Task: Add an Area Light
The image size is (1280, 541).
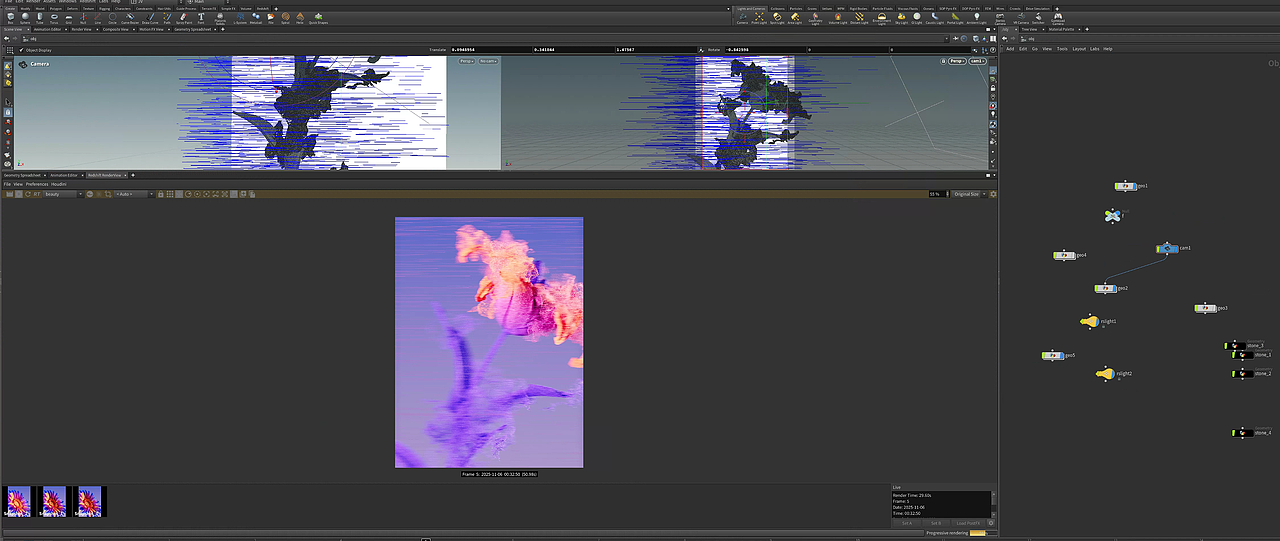Action: [795, 18]
